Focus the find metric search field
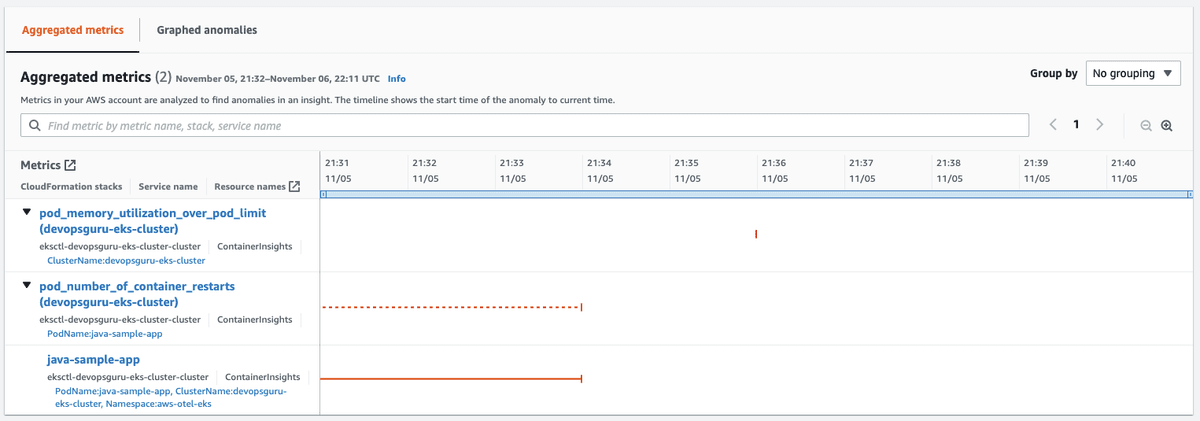The width and height of the screenshot is (1200, 421). click(530, 126)
